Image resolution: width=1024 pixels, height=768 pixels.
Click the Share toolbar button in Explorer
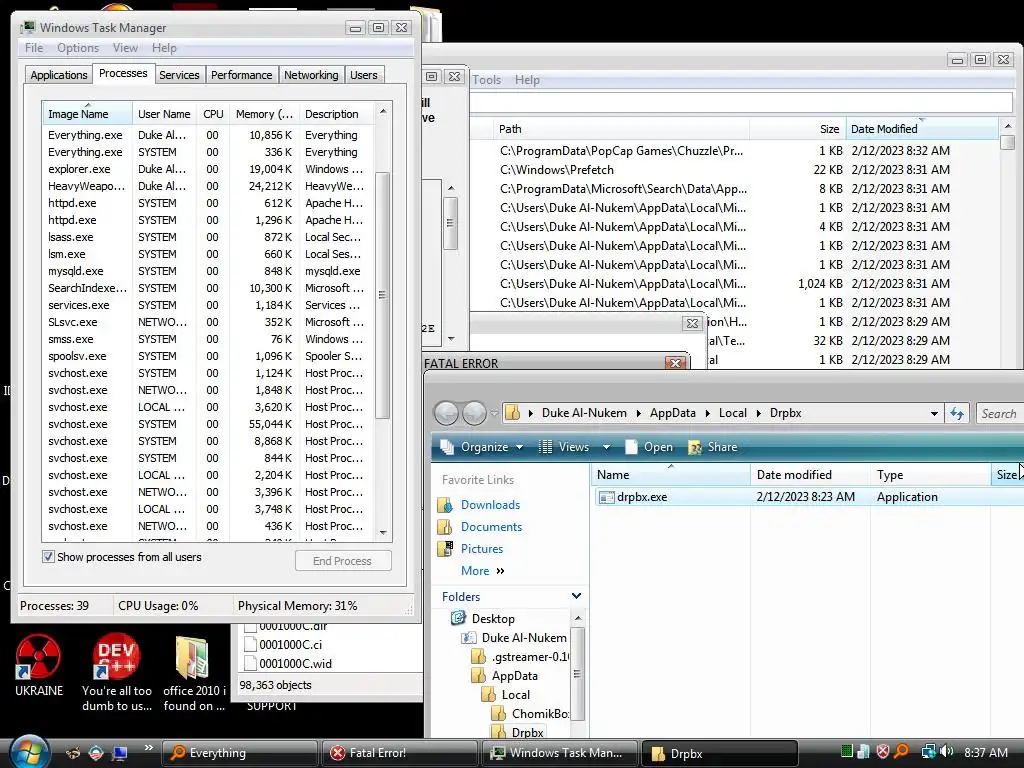tap(712, 447)
